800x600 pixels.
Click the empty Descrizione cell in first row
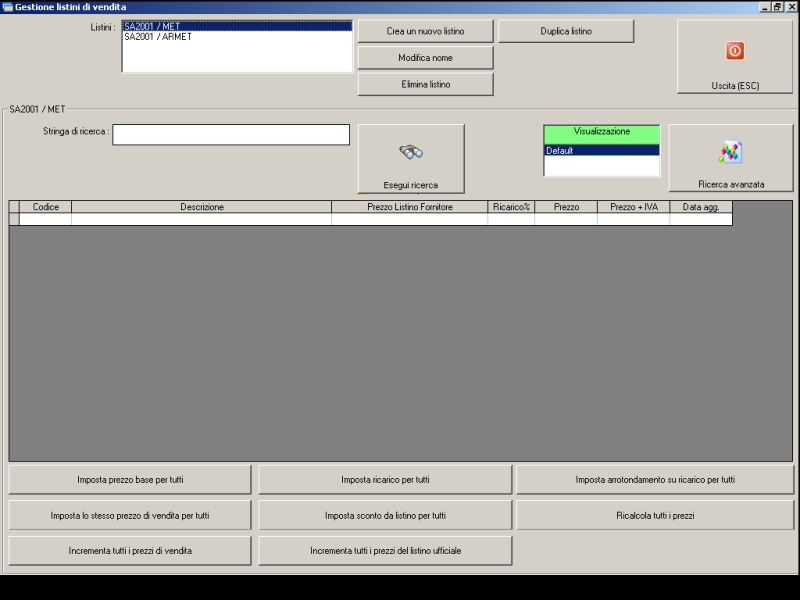click(x=202, y=219)
